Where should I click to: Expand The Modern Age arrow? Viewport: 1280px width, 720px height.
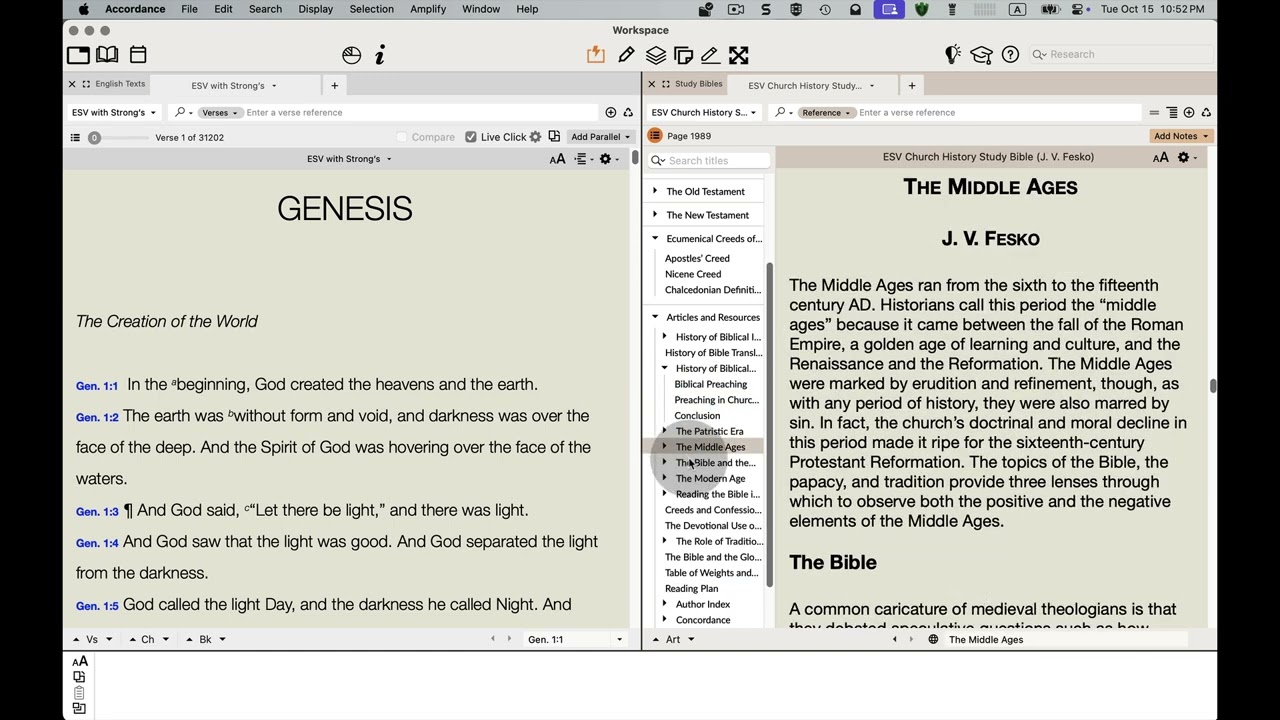pos(665,478)
